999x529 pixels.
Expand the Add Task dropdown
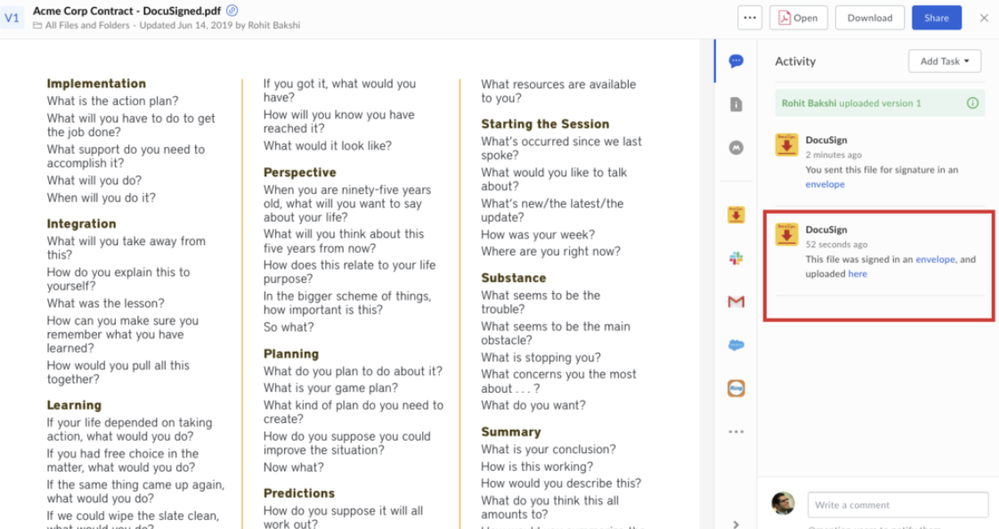click(944, 61)
